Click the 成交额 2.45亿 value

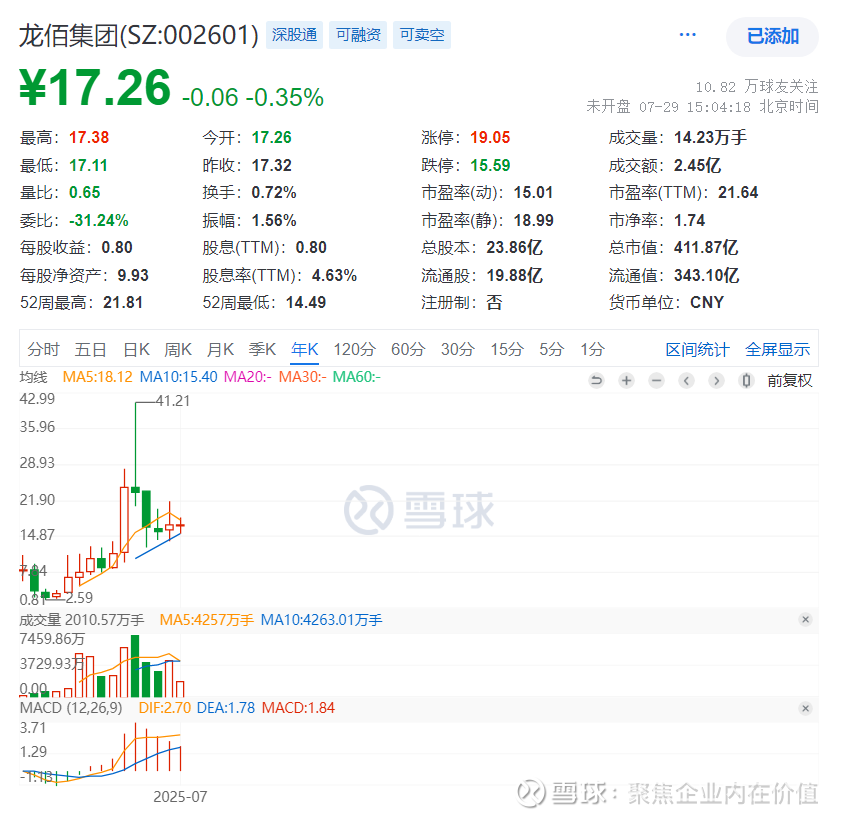(697, 165)
